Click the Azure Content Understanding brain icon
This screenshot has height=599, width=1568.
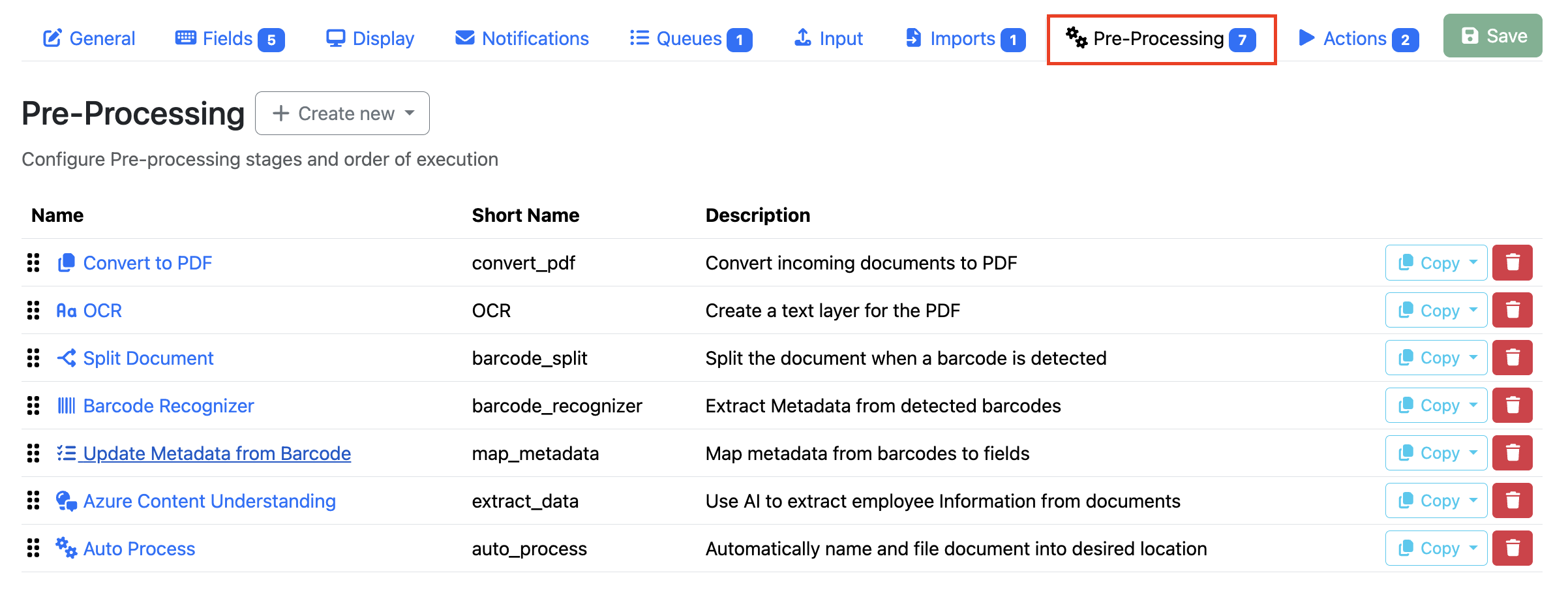point(67,501)
